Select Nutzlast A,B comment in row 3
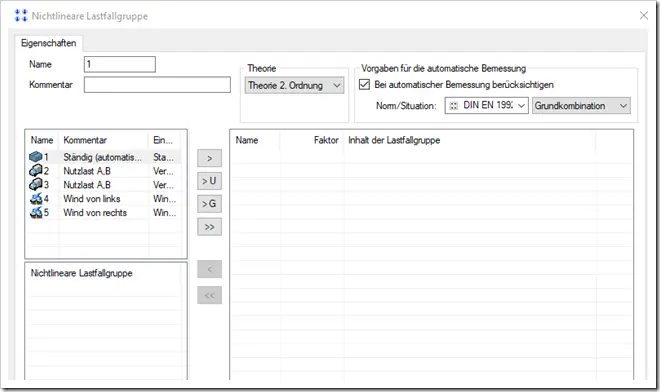The image size is (660, 392). pyautogui.click(x=87, y=185)
